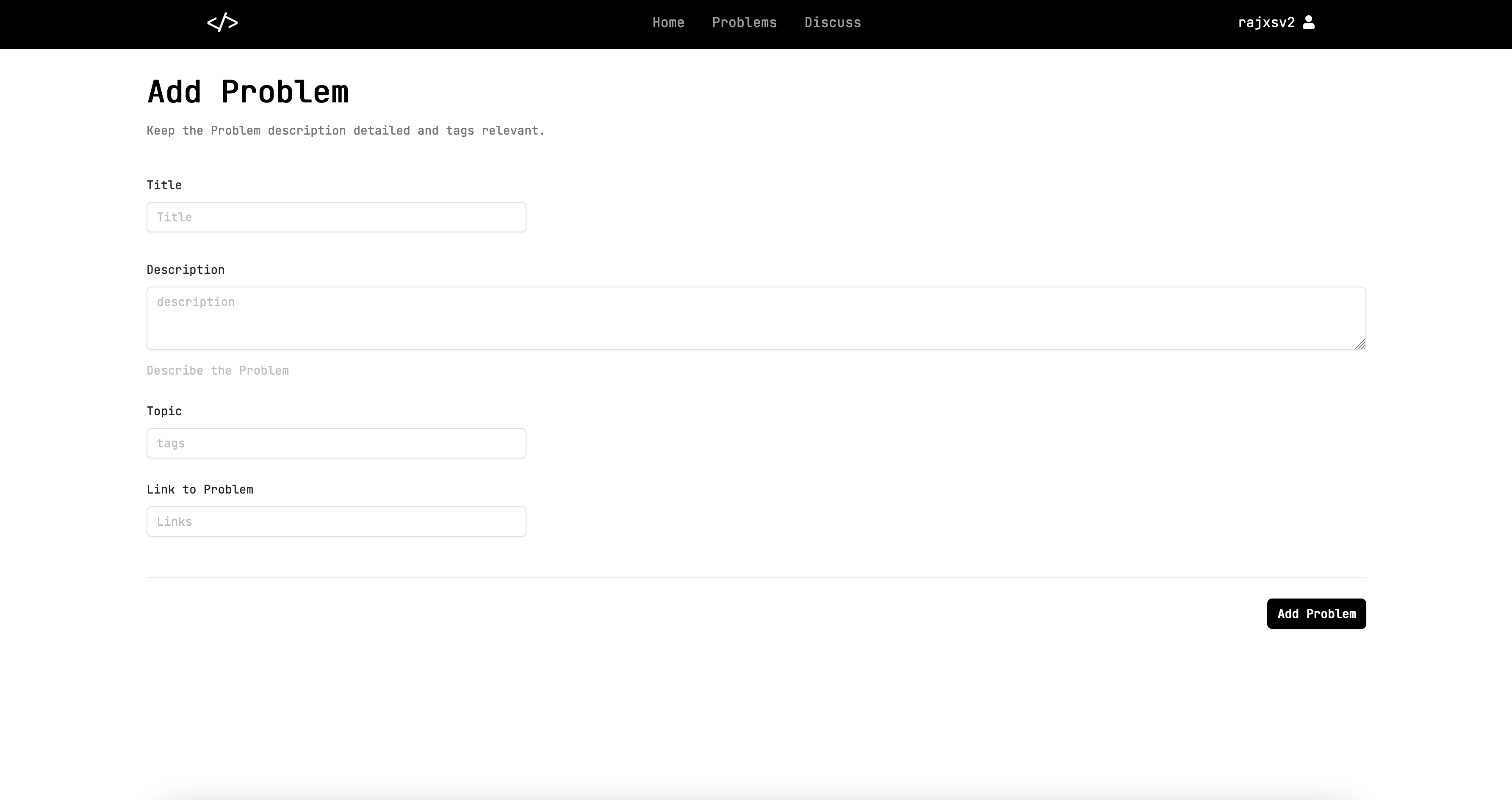The image size is (1512, 800).
Task: Click the Link to Problem label
Action: 199,489
